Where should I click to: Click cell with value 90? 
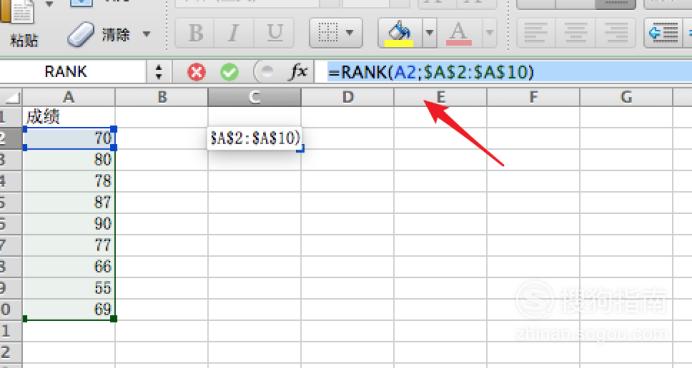point(68,224)
